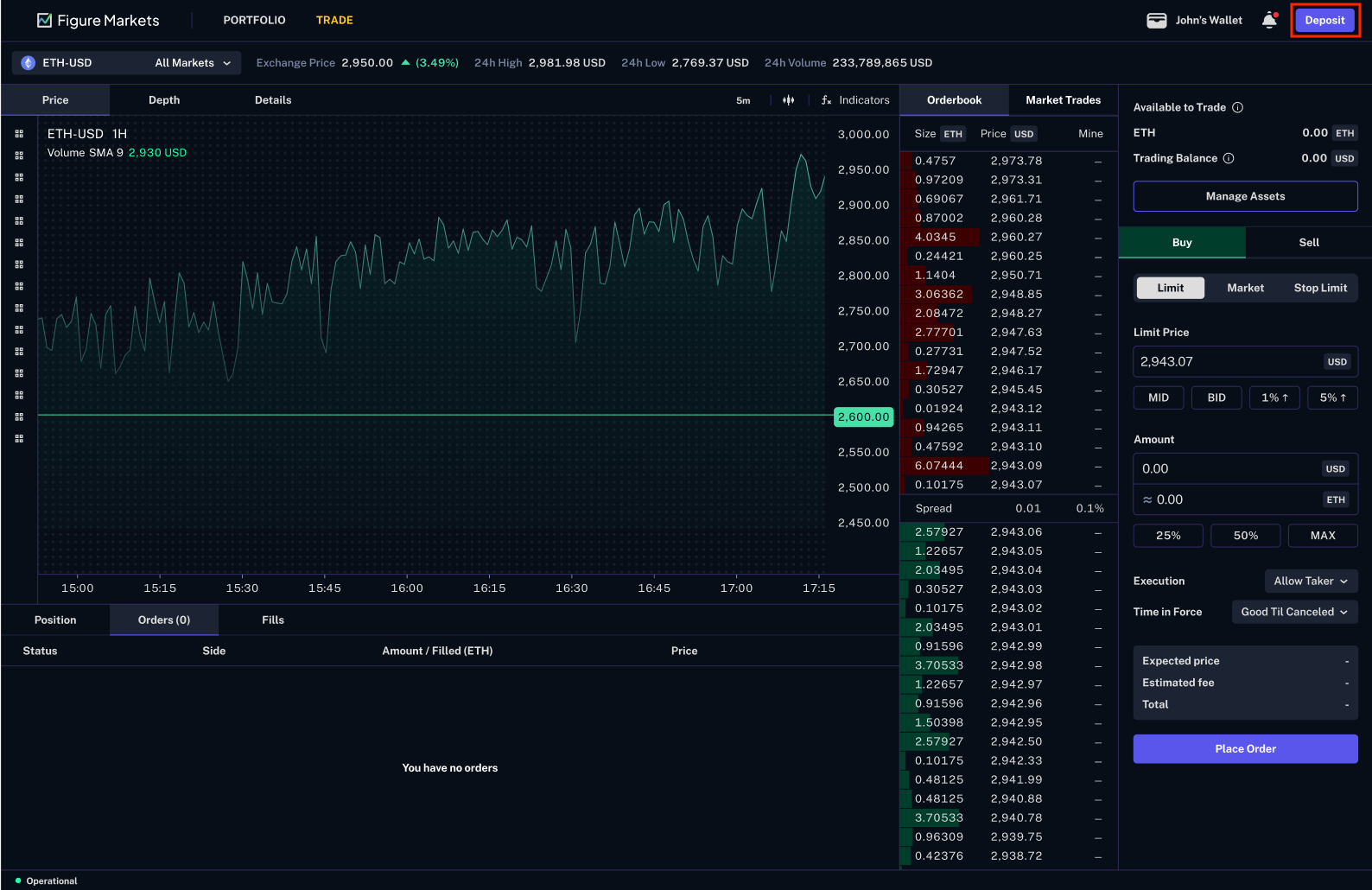Set amount to MAX
The image size is (1372, 890).
tap(1323, 536)
